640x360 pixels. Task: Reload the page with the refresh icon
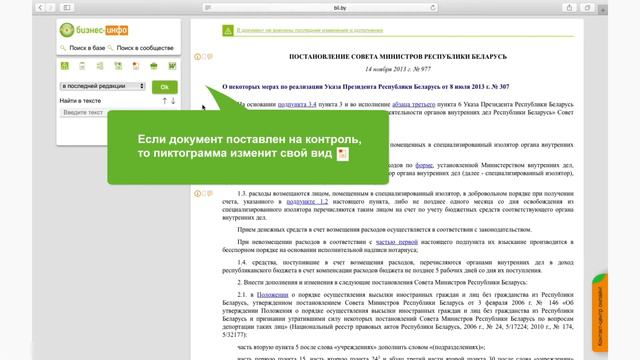click(433, 7)
